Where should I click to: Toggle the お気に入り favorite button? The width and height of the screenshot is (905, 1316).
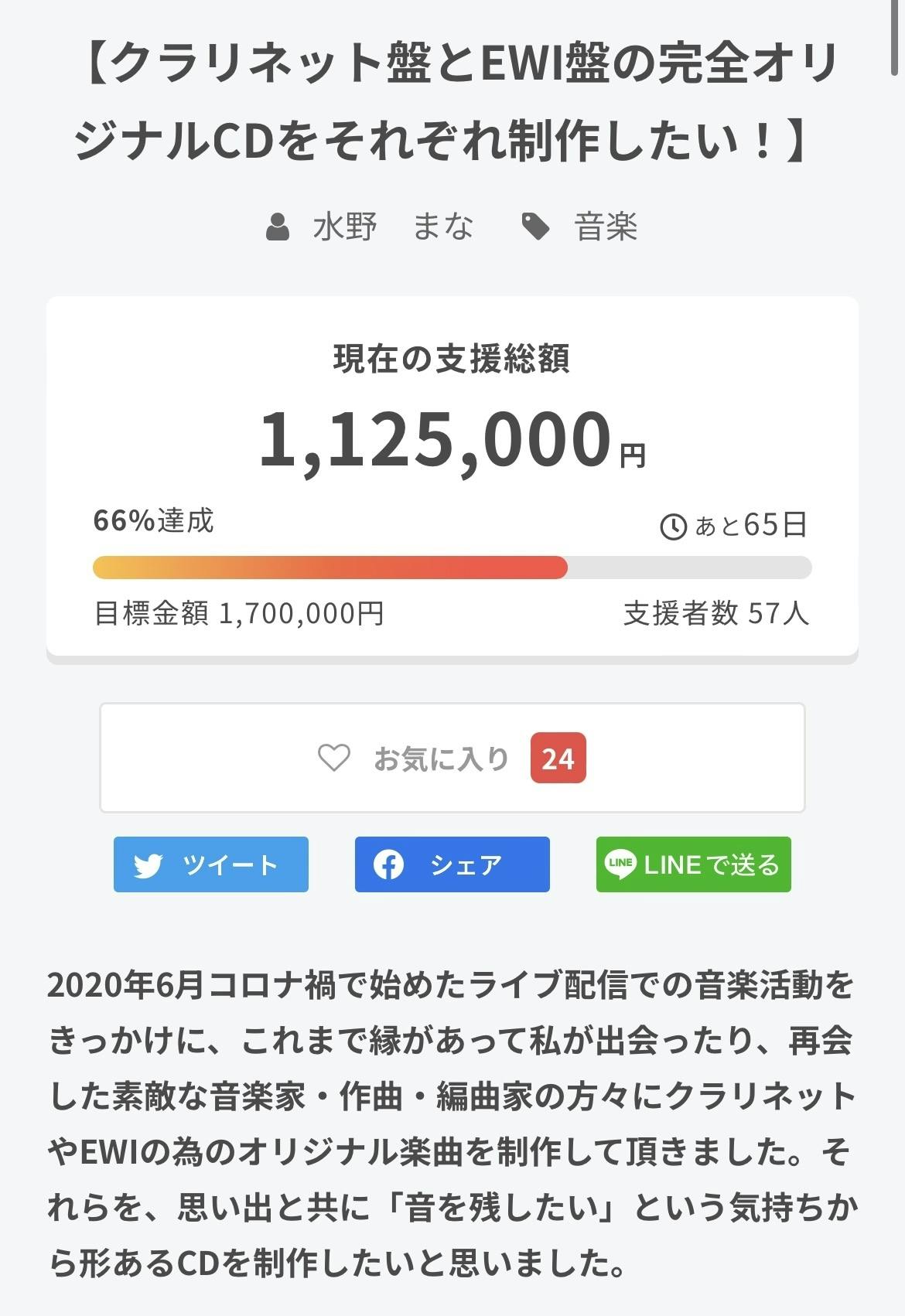pos(452,758)
